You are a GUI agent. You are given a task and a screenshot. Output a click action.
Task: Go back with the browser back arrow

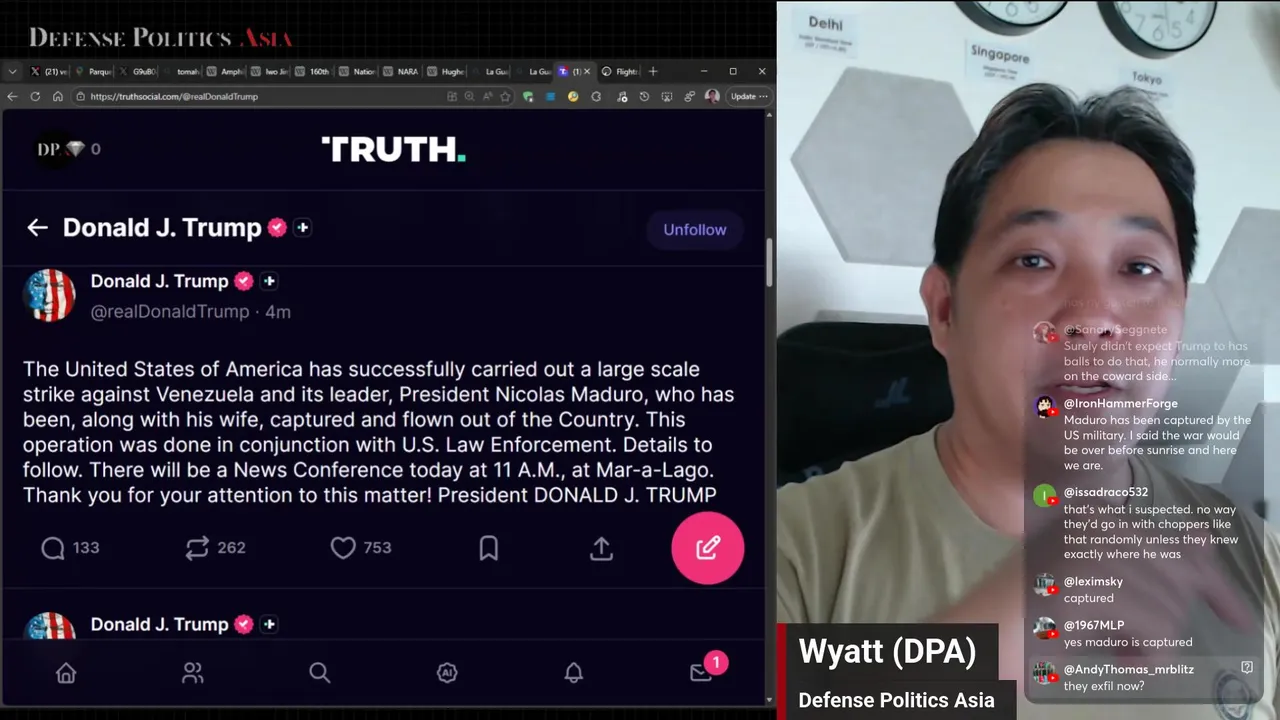12,96
